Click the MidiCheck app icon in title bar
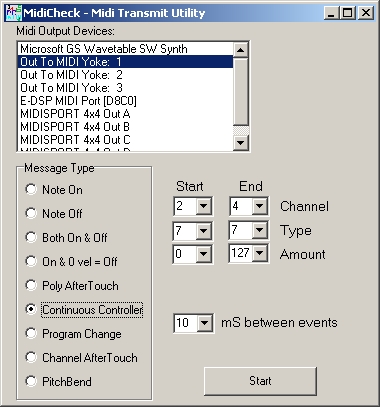The height and width of the screenshot is (407, 380). 13,13
